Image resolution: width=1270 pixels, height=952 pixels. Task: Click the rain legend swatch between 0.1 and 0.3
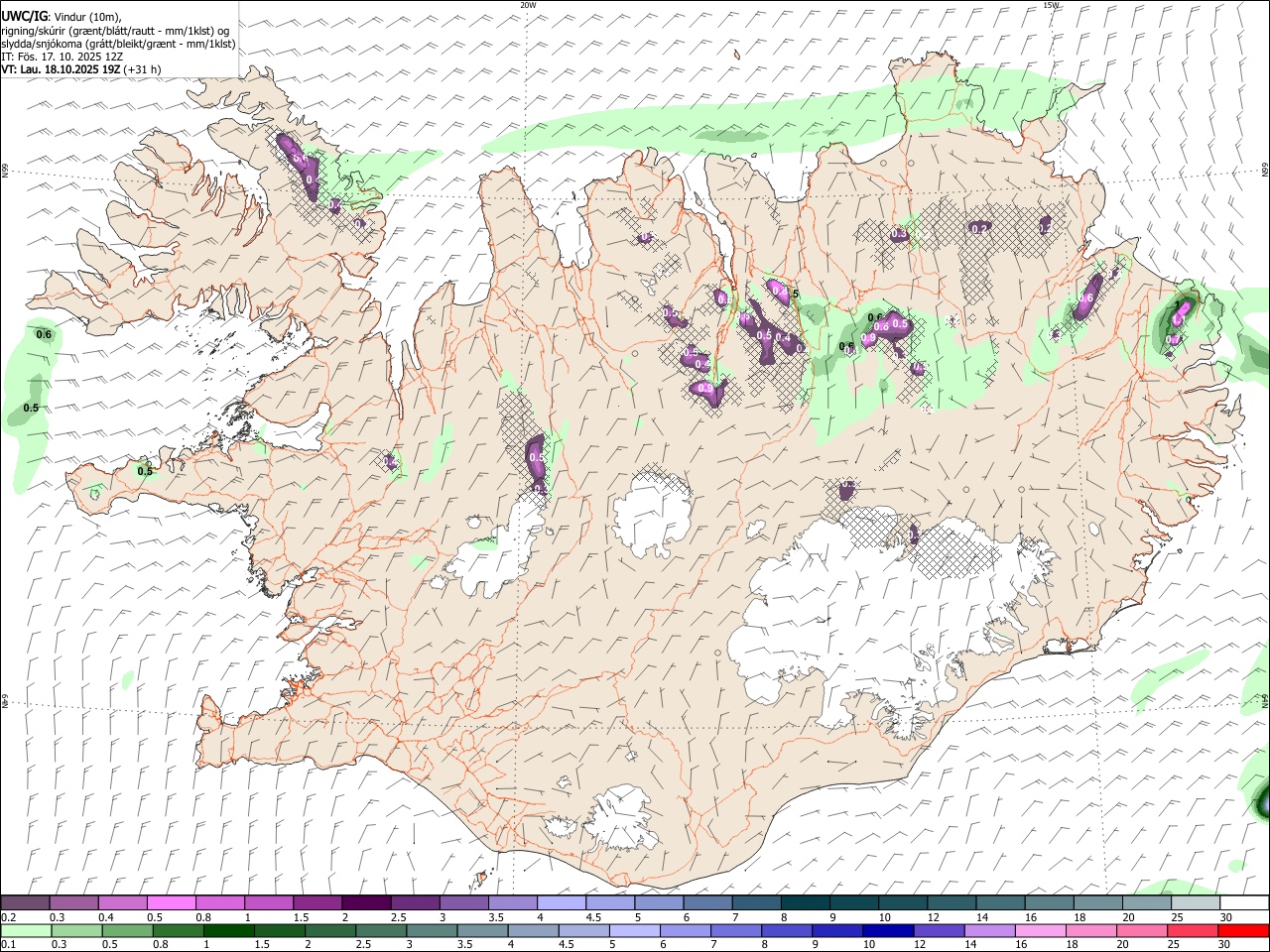coord(27,930)
